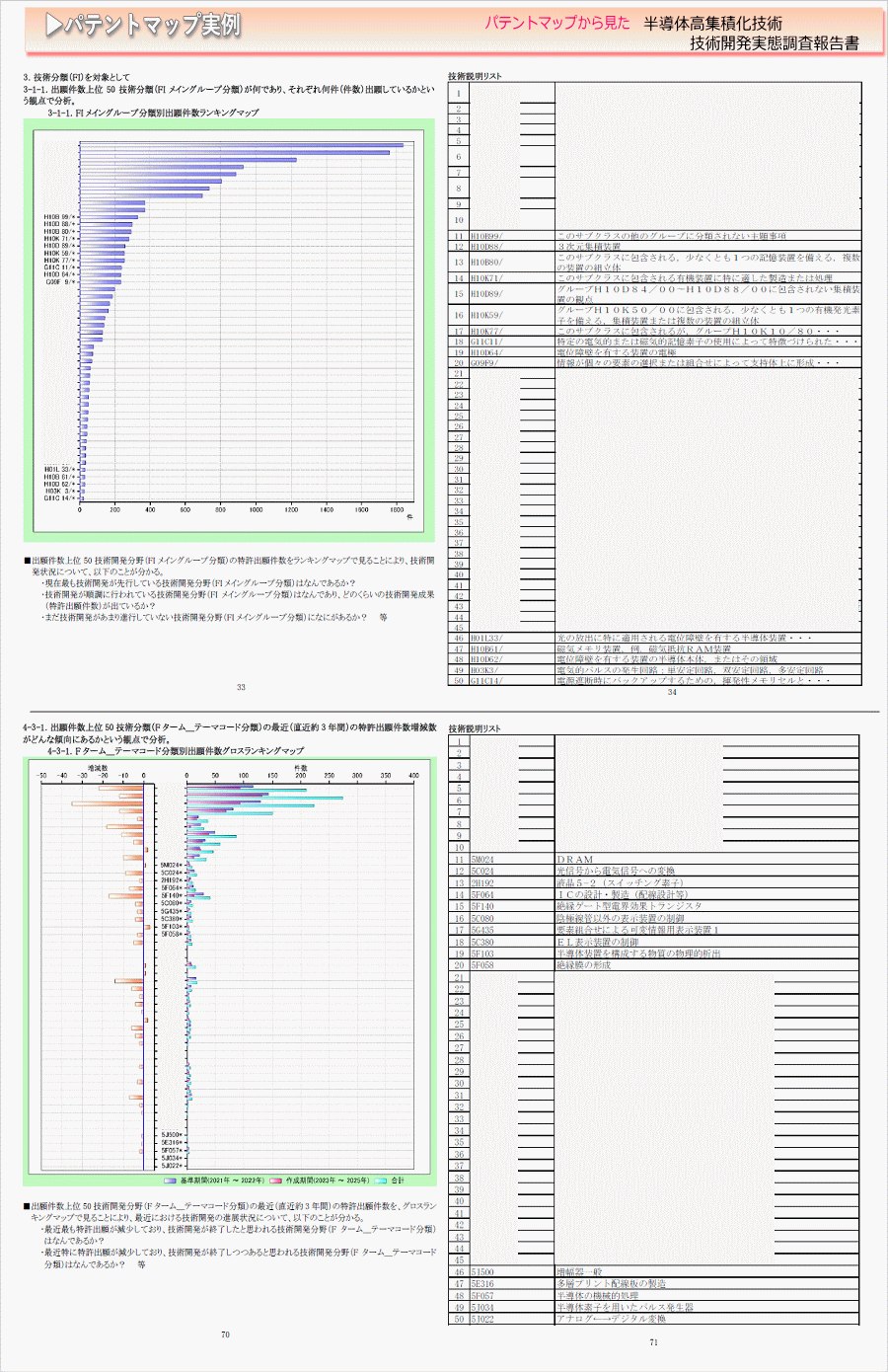
Task: Click page number 33 at page bottom
Action: pos(241,687)
